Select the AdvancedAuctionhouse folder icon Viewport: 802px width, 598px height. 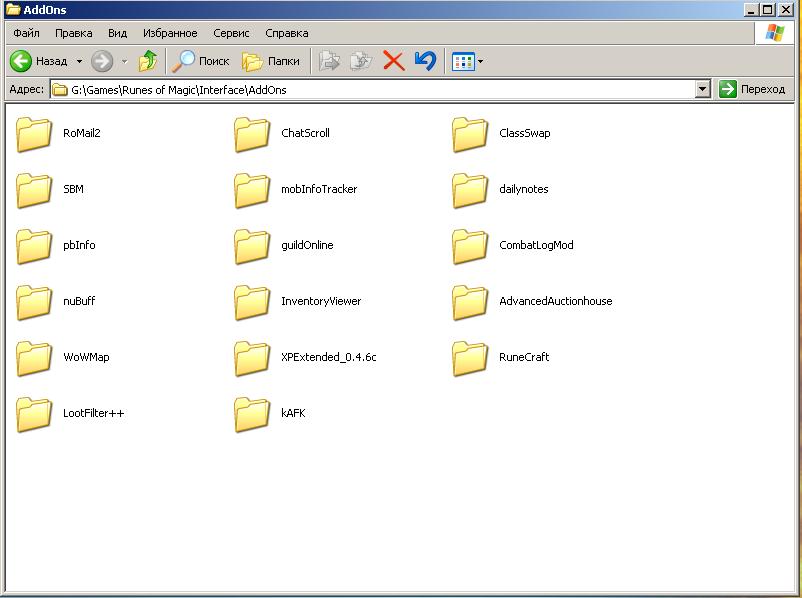coord(470,302)
